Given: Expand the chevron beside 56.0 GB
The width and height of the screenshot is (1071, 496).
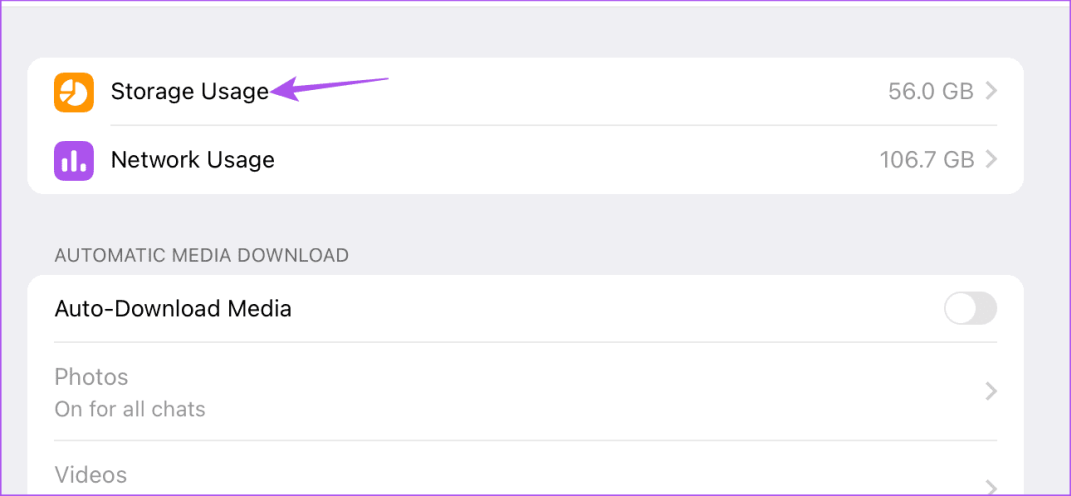Looking at the screenshot, I should pyautogui.click(x=991, y=92).
